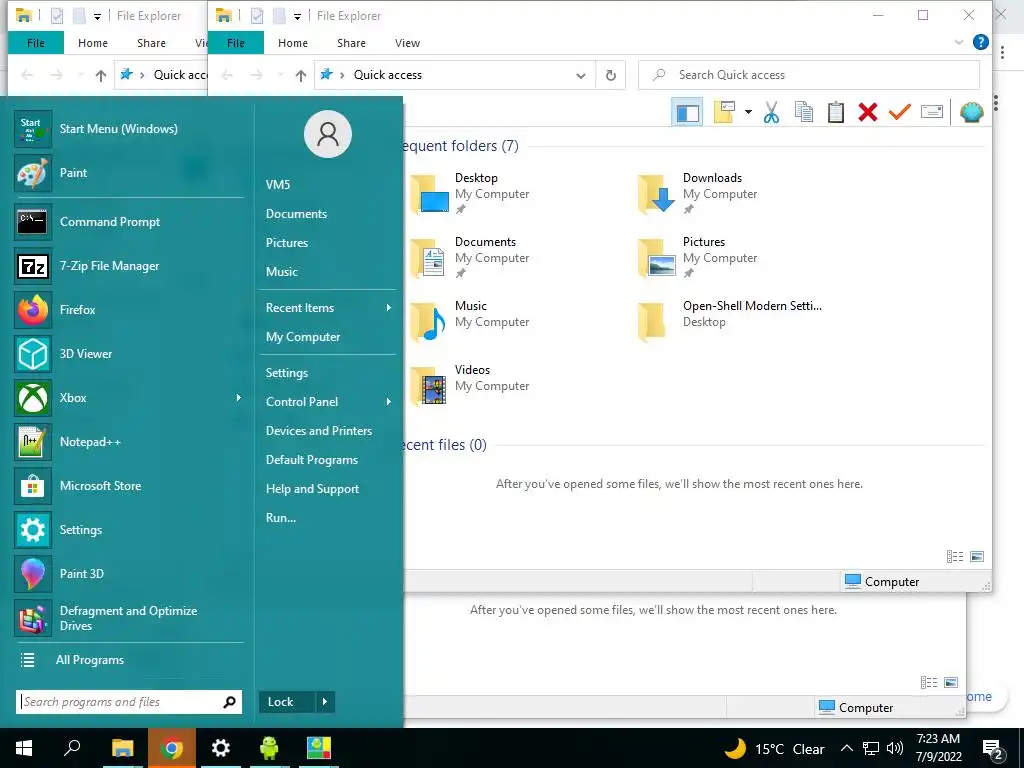Launch Paint from start menu
The image size is (1024, 768).
129,173
